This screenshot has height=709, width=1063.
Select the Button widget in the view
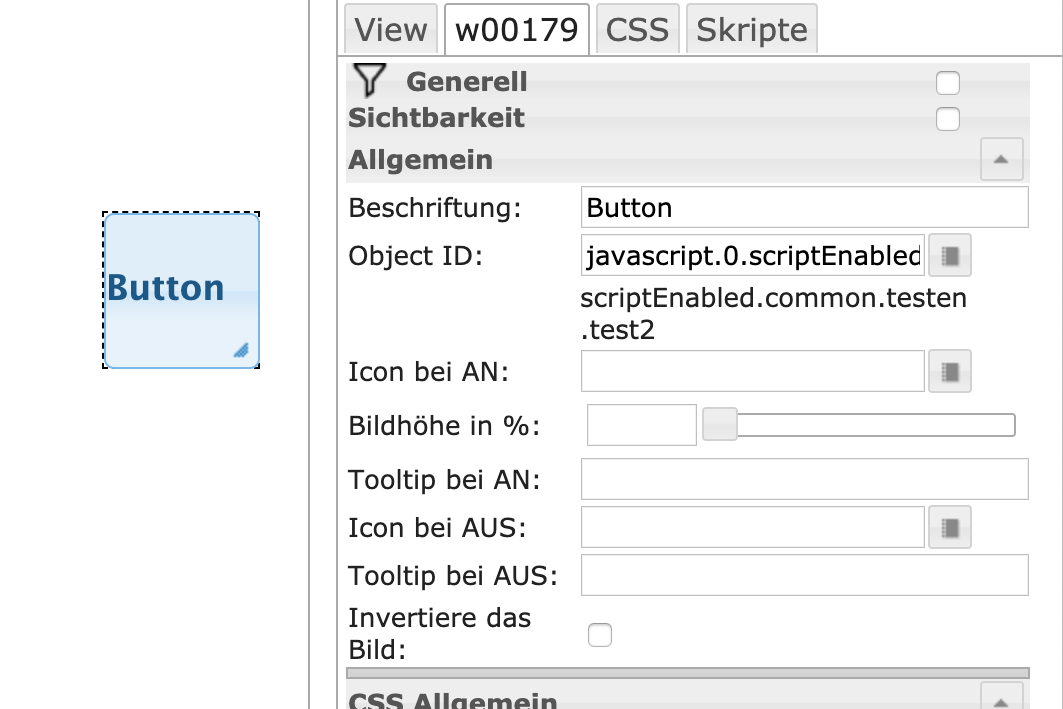coord(181,290)
